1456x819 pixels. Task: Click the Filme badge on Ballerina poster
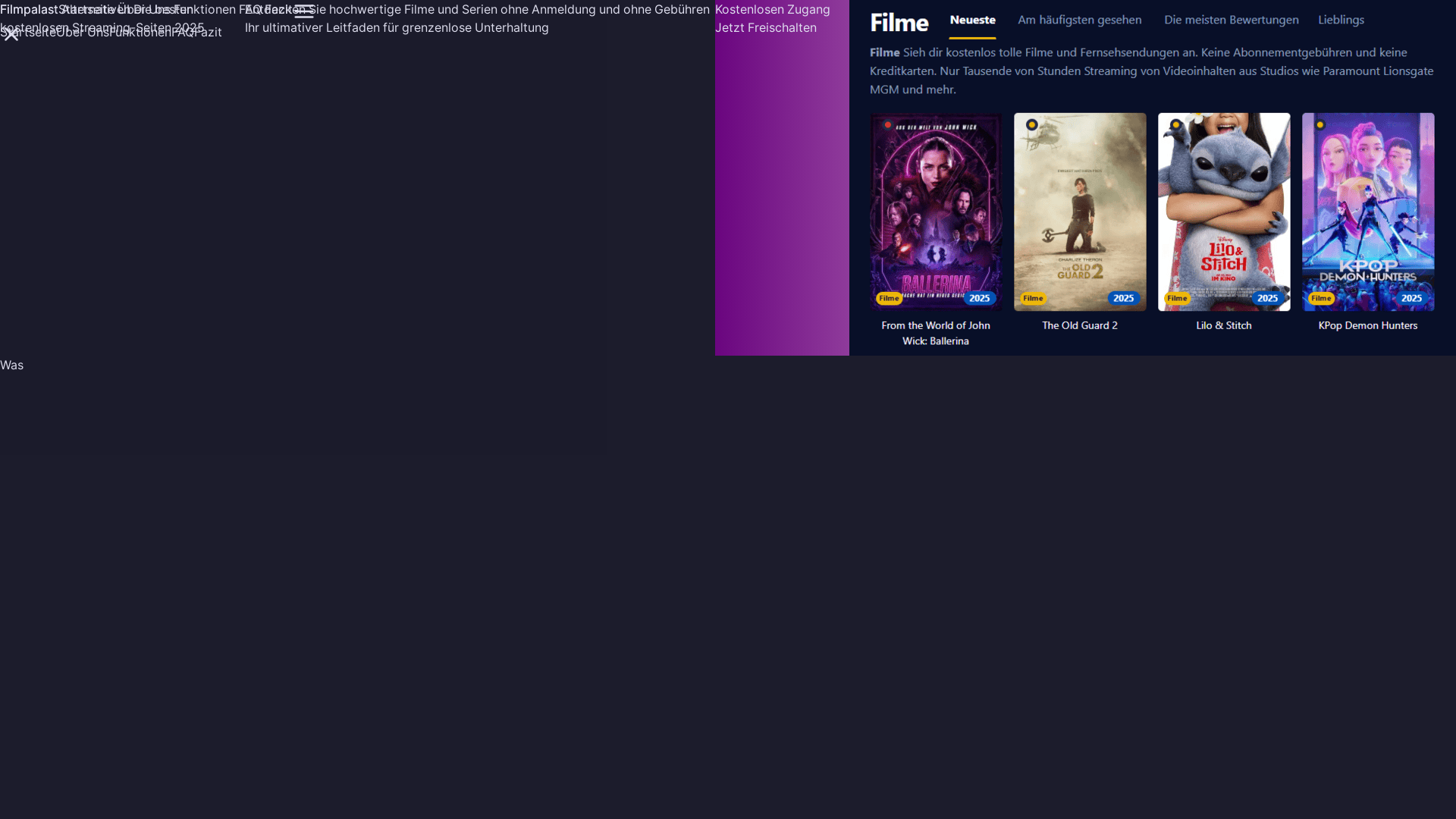(x=889, y=299)
